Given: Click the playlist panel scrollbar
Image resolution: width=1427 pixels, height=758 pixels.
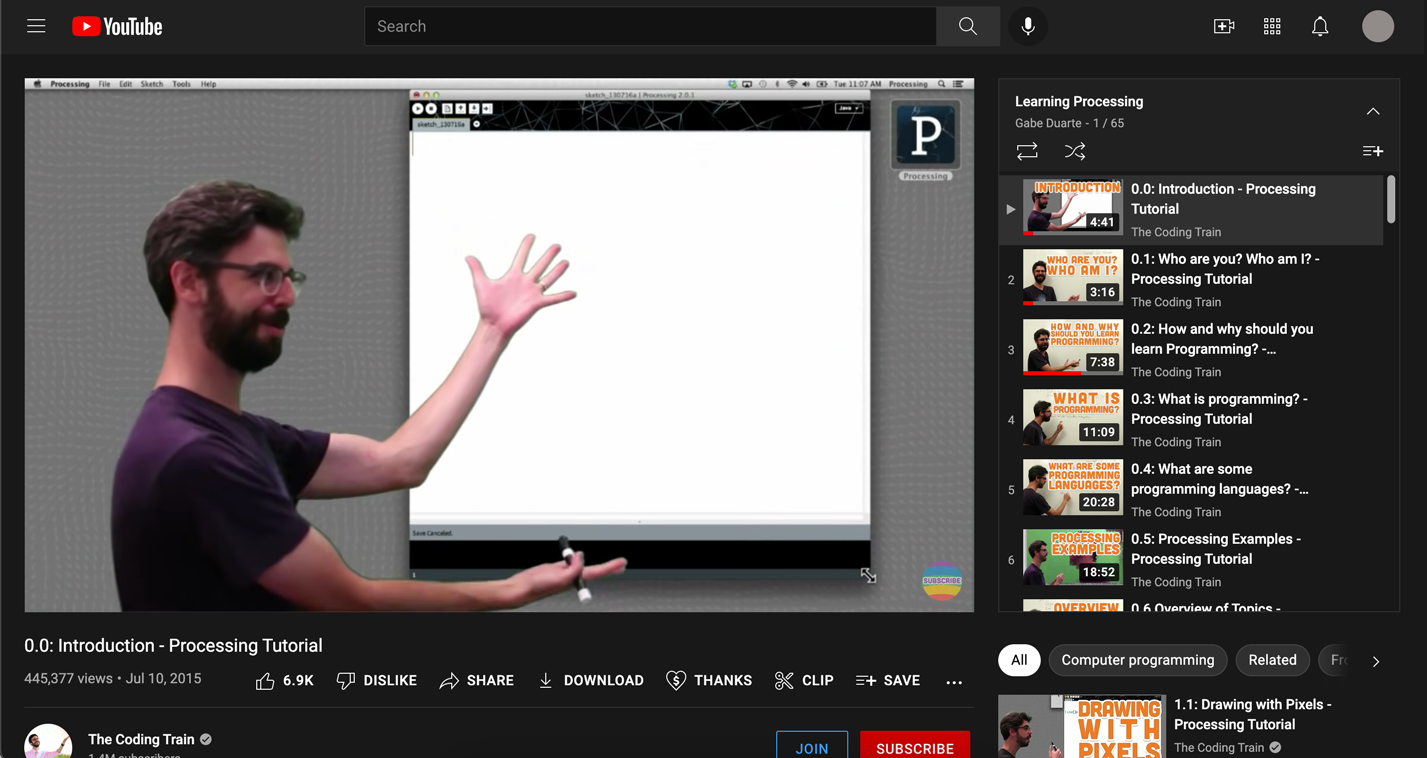Looking at the screenshot, I should click(1390, 200).
